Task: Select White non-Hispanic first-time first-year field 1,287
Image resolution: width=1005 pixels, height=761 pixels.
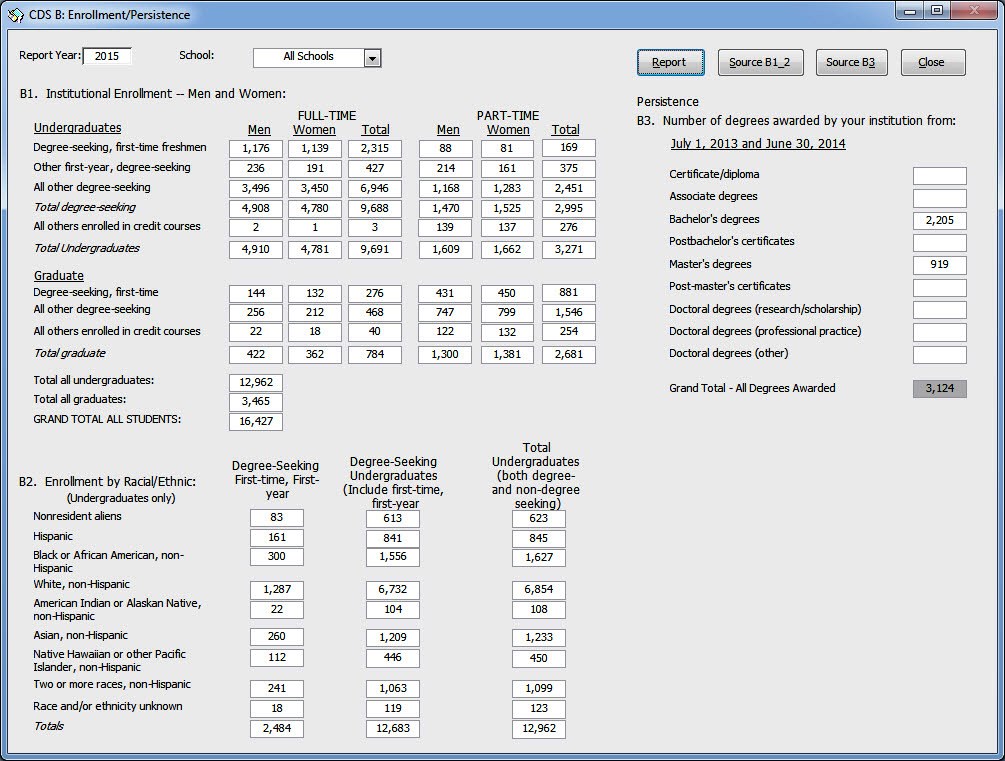Action: pos(277,590)
